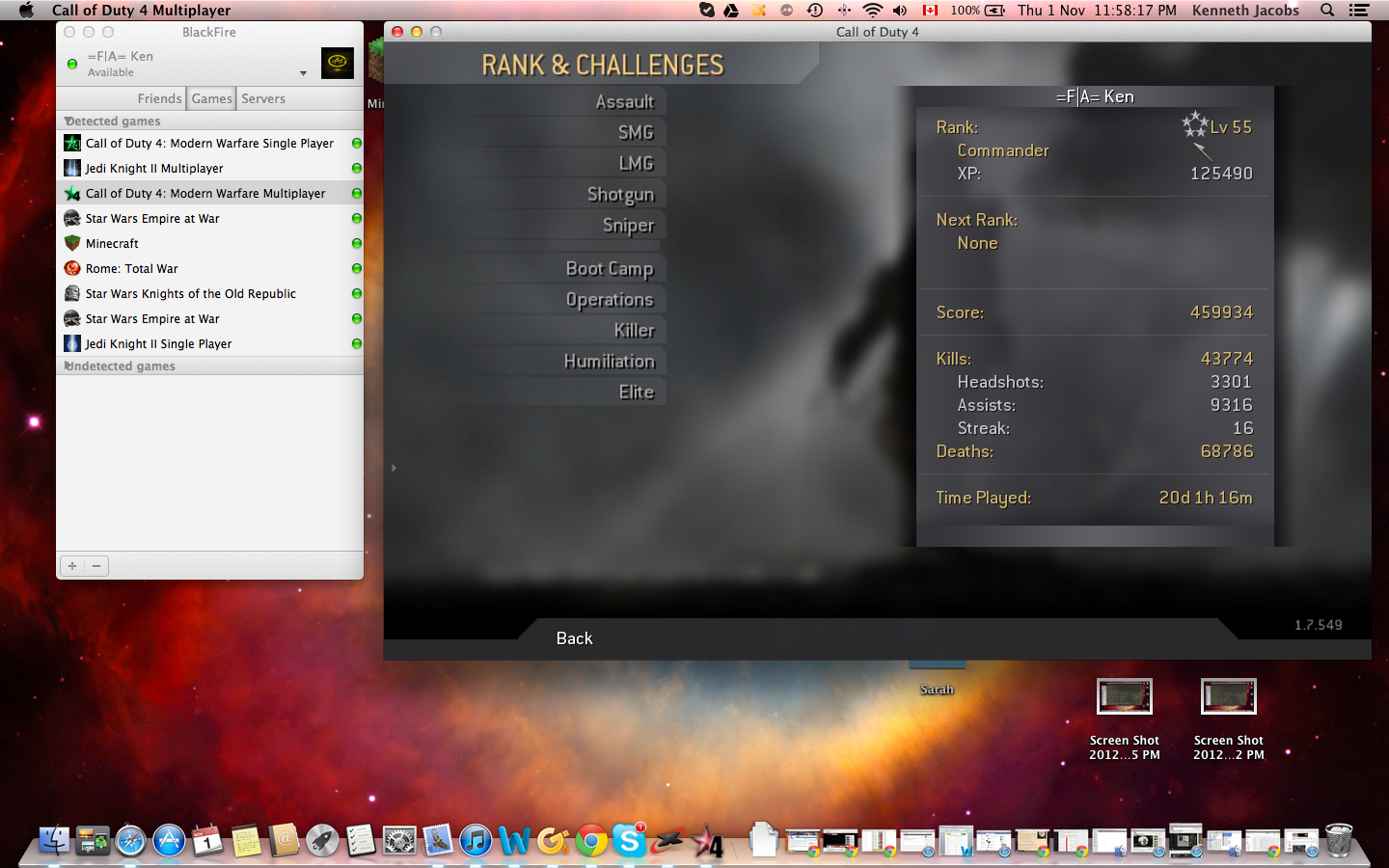Open Skype in the Dock
Viewport: 1389px width, 868px height.
click(x=630, y=841)
